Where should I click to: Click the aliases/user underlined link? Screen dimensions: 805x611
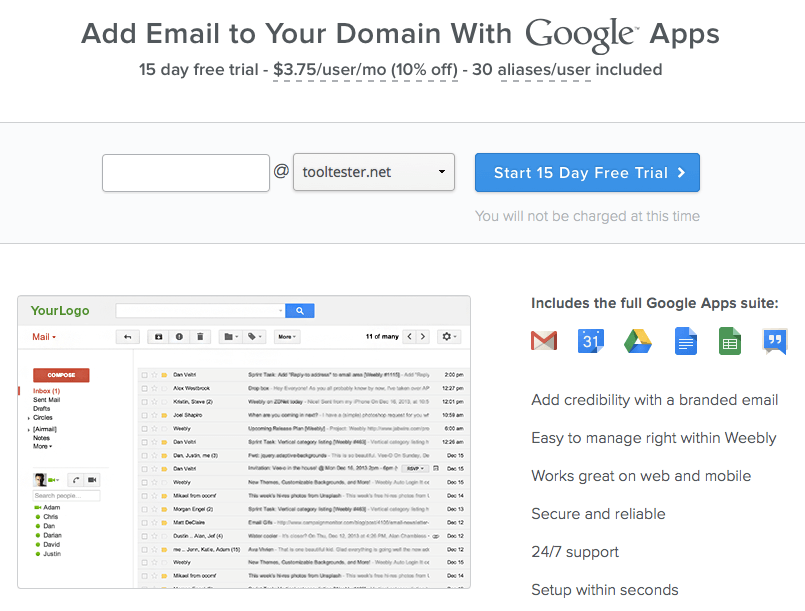click(544, 70)
